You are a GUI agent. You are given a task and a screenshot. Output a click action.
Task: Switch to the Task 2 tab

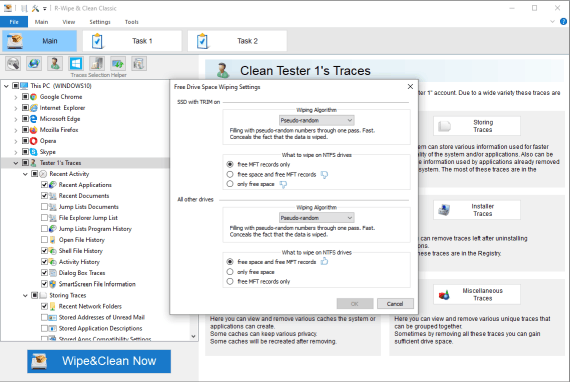pyautogui.click(x=237, y=41)
